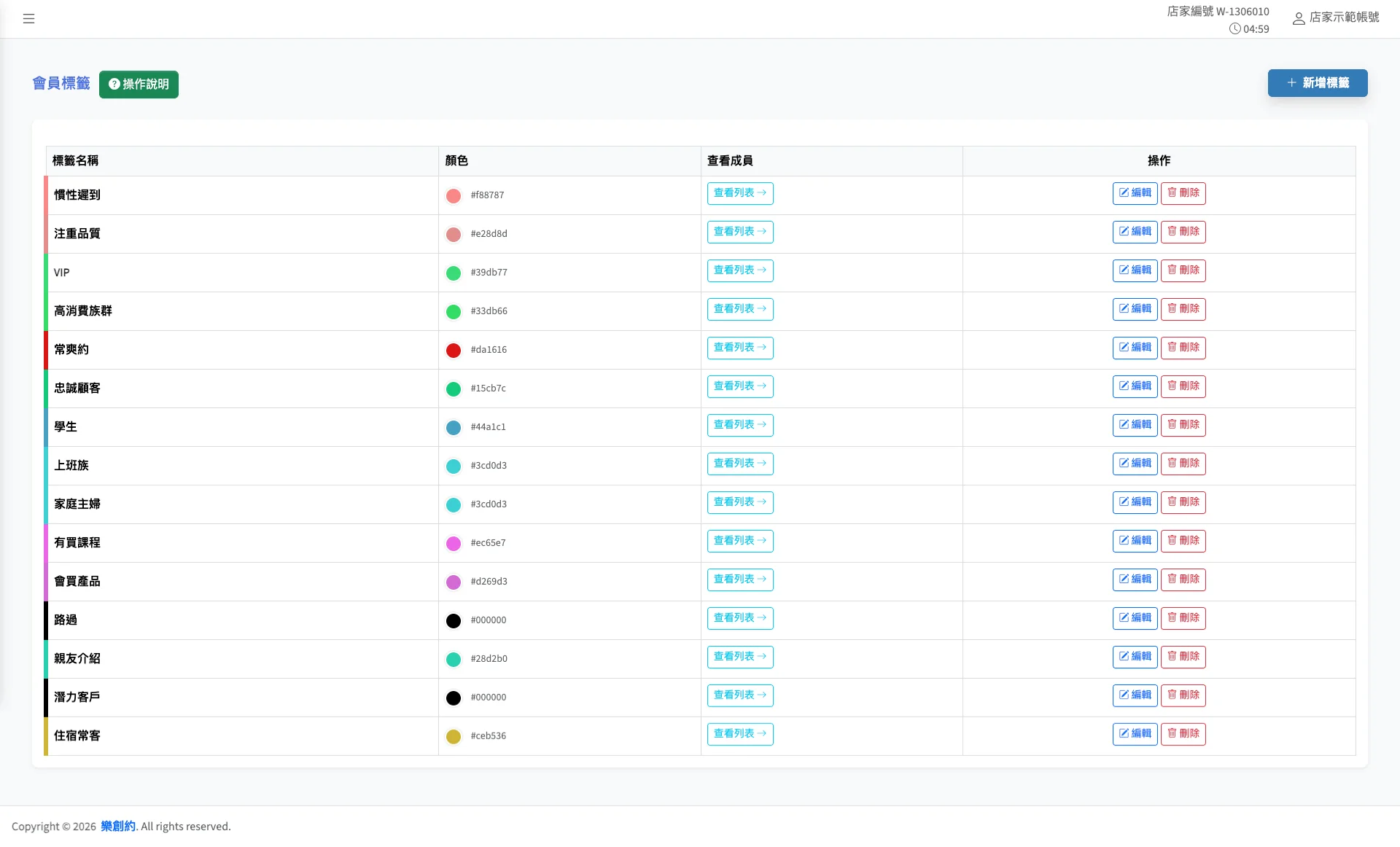The height and width of the screenshot is (847, 1400).
Task: Edit the 忠誠顧客 tag
Action: click(1135, 386)
